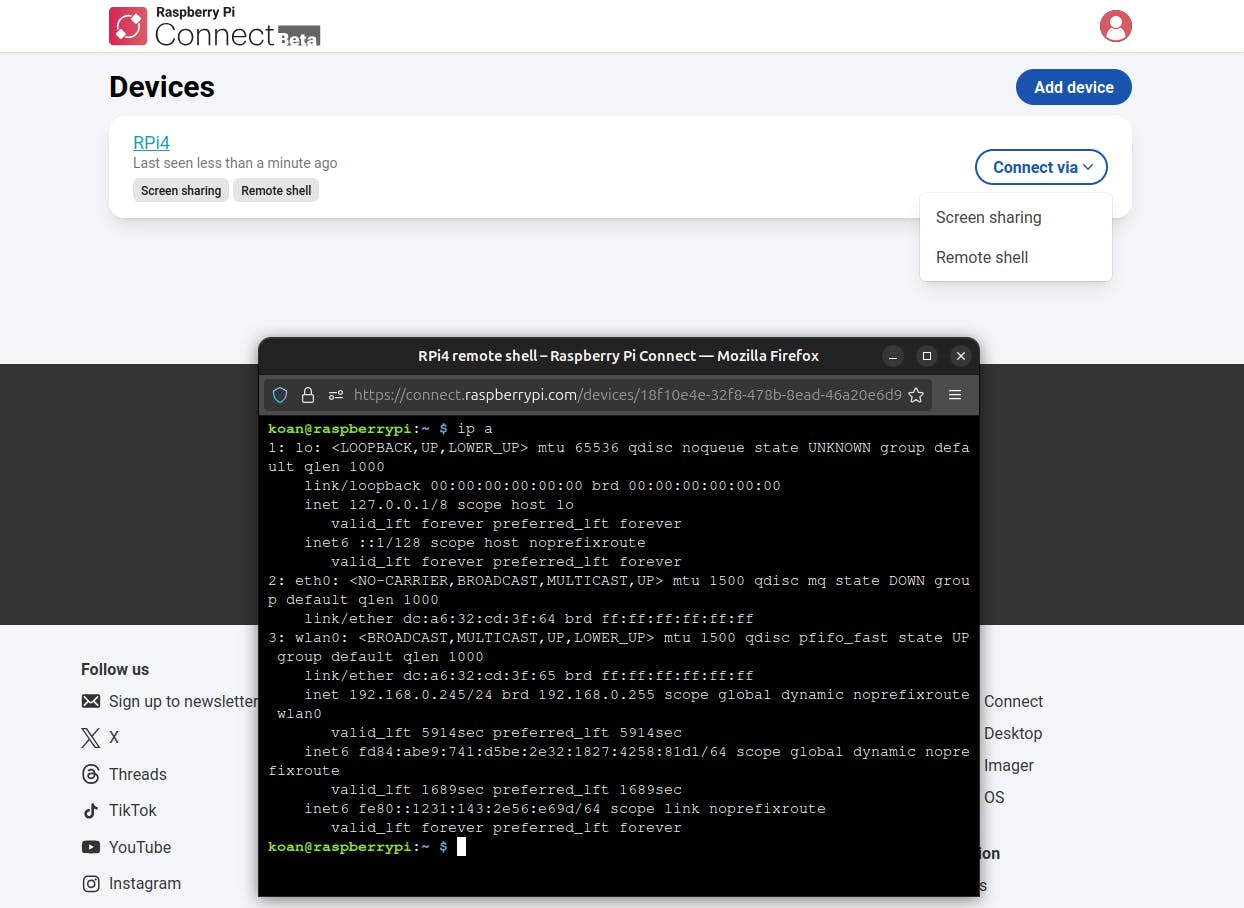Click the X social icon
Viewport: 1244px width, 908px height.
(x=91, y=738)
